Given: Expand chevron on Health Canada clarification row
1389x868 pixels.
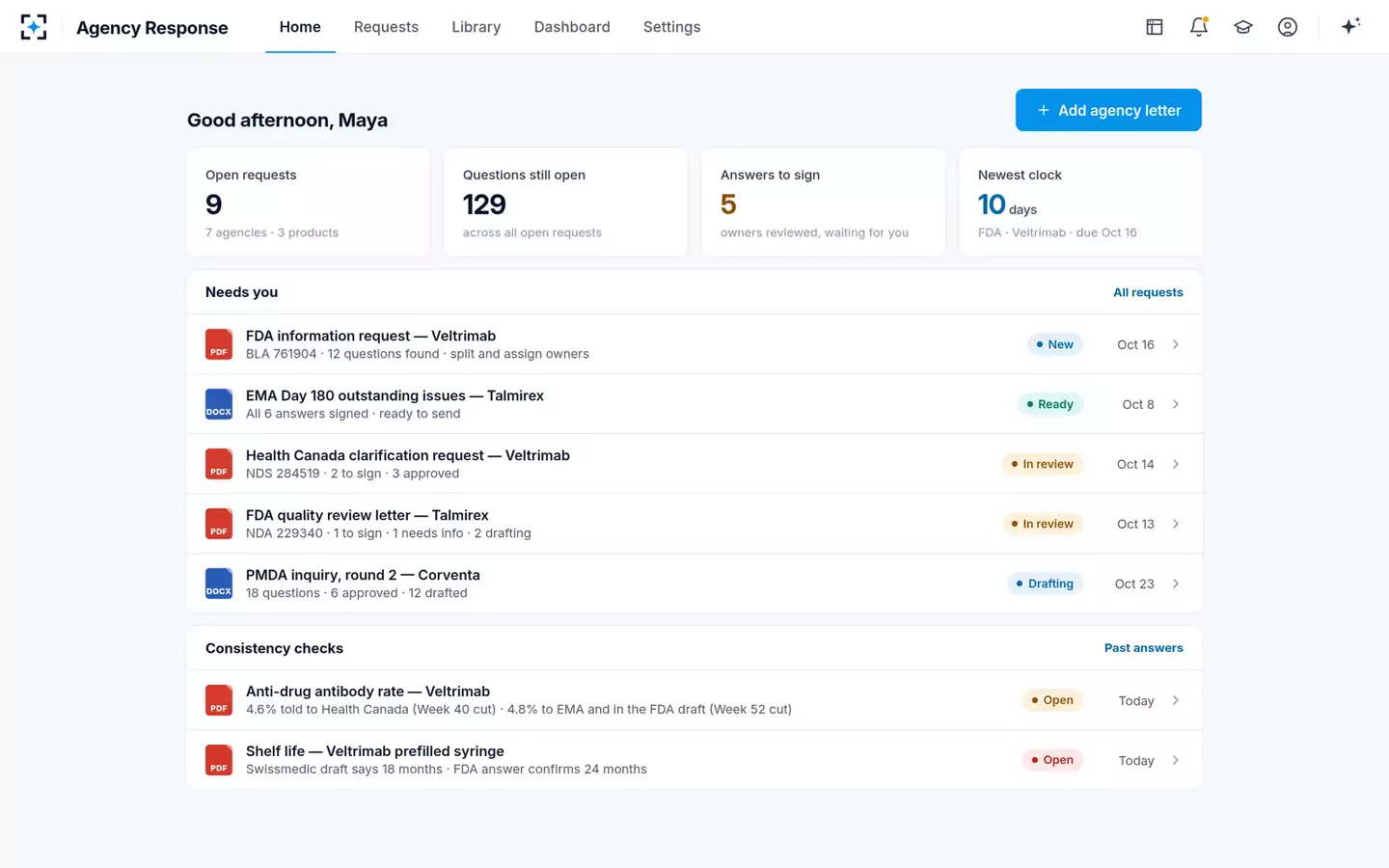Looking at the screenshot, I should coord(1176,464).
